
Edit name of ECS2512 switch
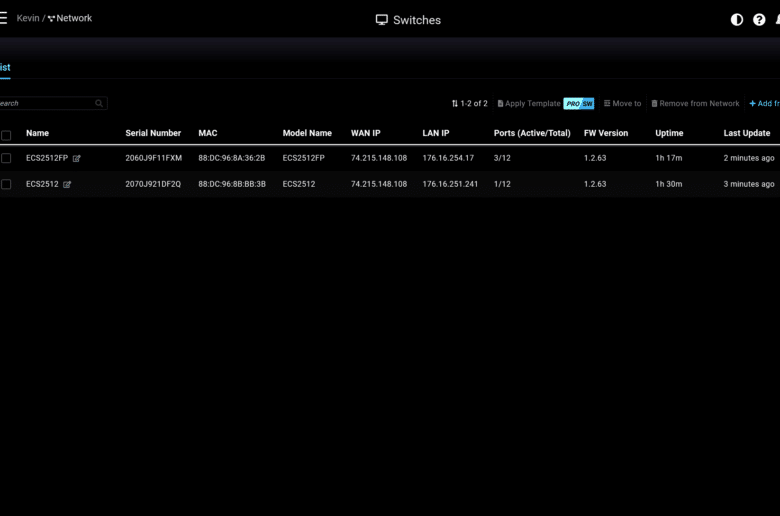pos(67,184)
